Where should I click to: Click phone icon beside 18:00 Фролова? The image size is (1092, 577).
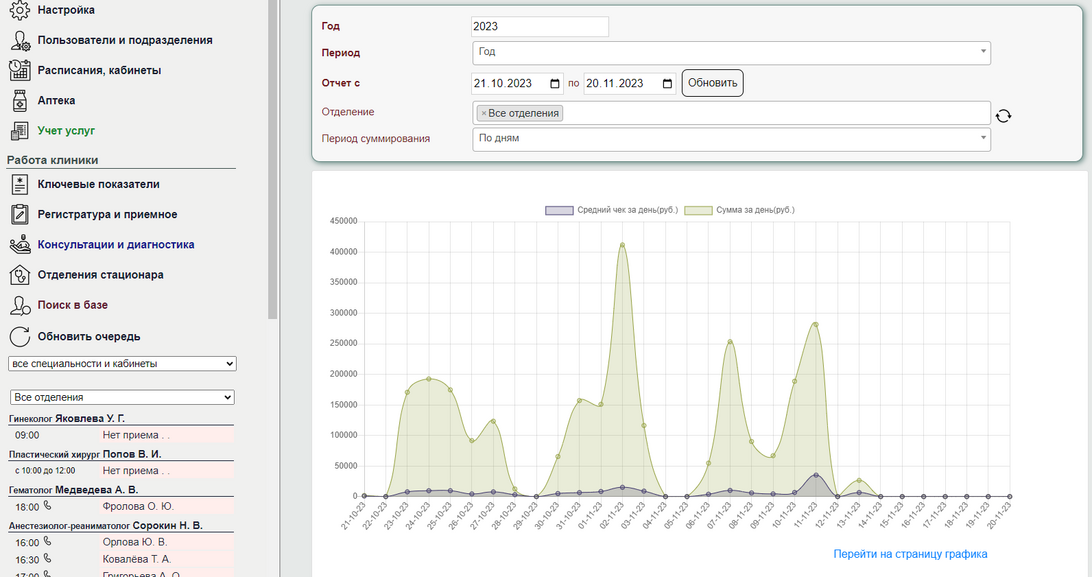[47, 505]
